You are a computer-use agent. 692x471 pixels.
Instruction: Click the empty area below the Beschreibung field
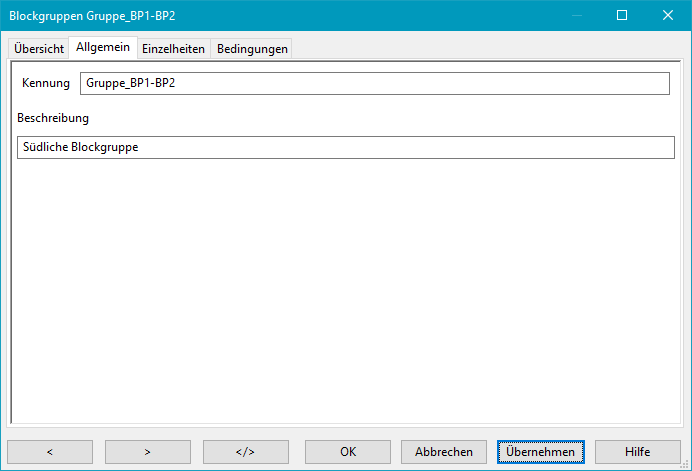click(x=346, y=290)
